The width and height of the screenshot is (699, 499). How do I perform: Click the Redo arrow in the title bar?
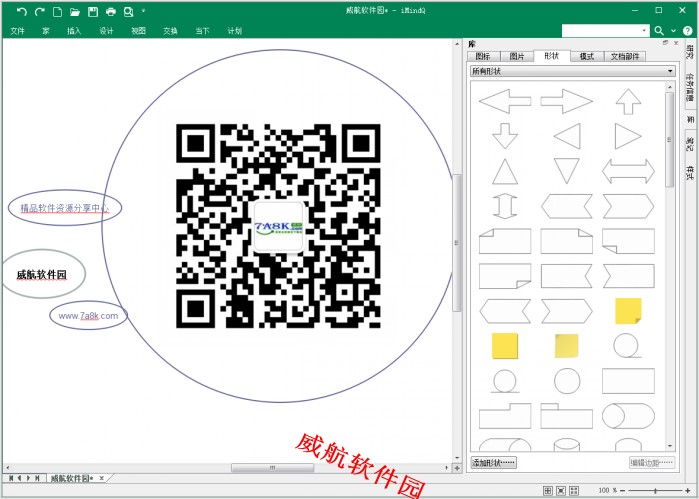coord(40,12)
